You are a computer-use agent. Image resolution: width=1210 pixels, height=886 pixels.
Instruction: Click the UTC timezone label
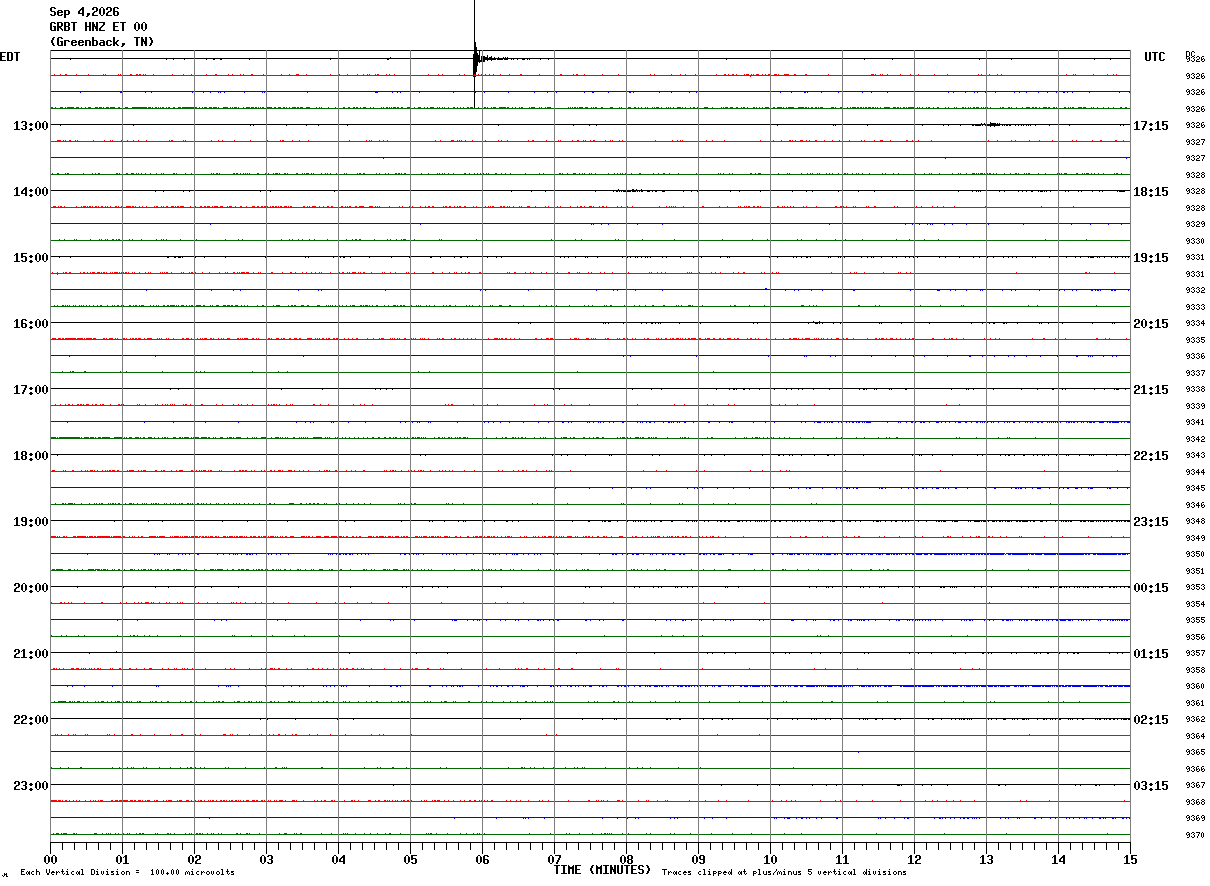(1155, 57)
